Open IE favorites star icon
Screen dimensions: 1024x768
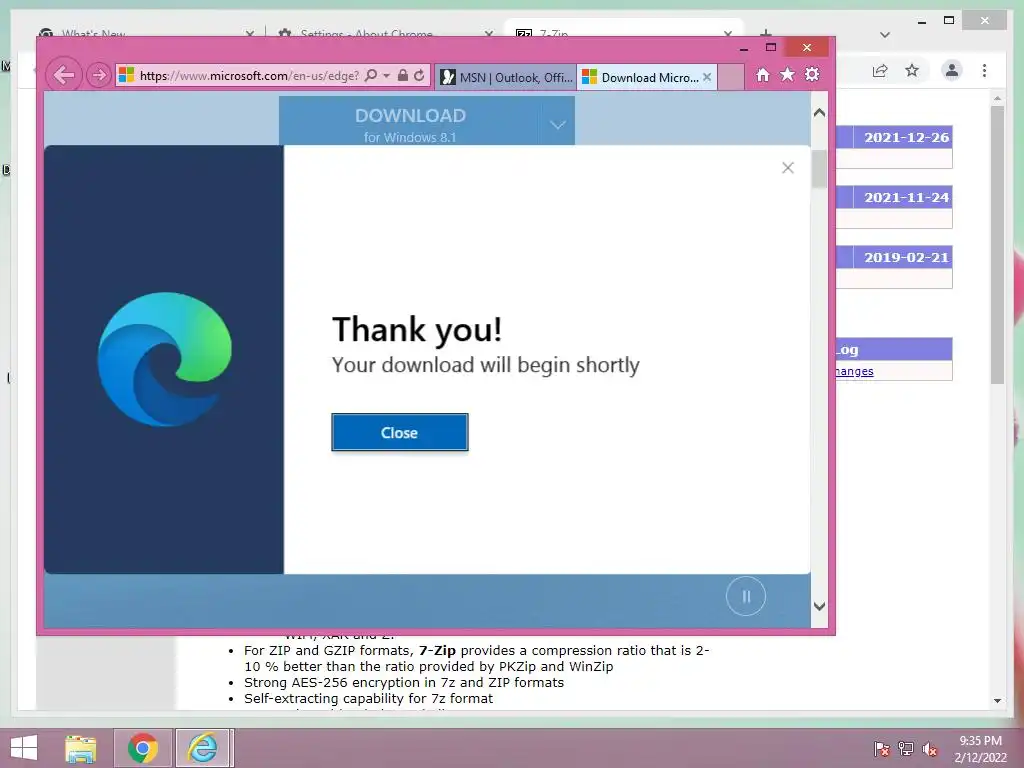(x=788, y=75)
